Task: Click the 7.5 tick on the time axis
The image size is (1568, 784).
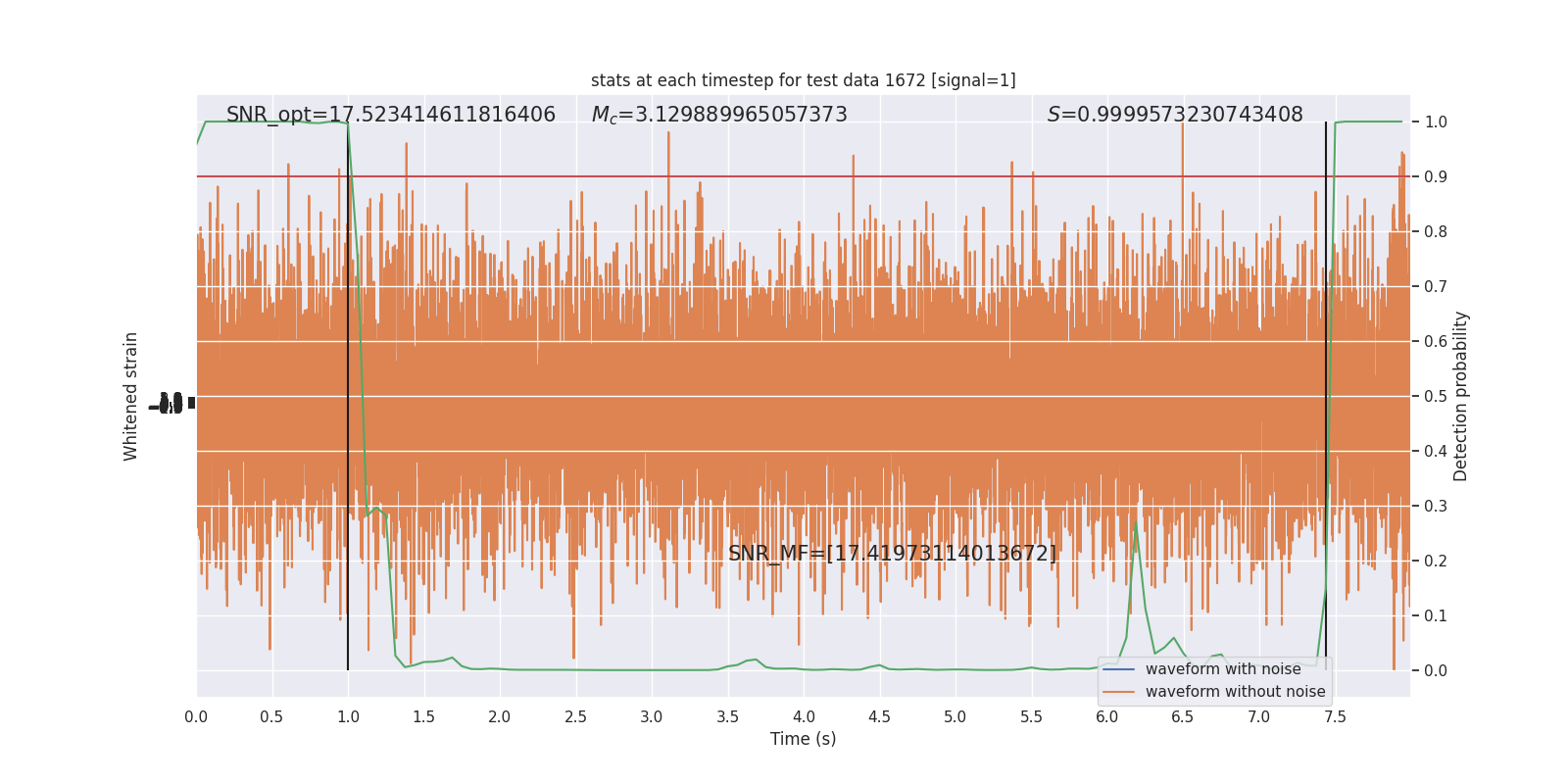Action: pos(1335,716)
